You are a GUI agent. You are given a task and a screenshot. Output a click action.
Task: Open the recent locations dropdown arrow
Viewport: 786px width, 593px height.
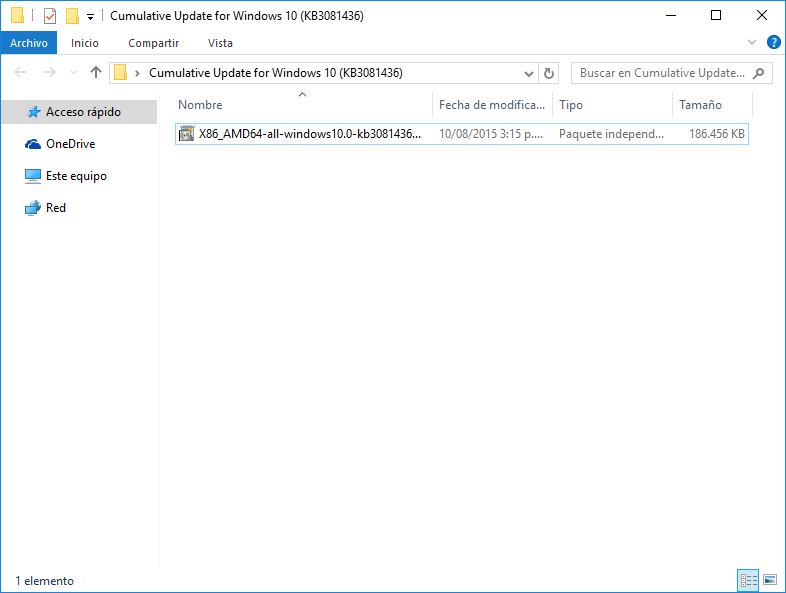click(73, 73)
